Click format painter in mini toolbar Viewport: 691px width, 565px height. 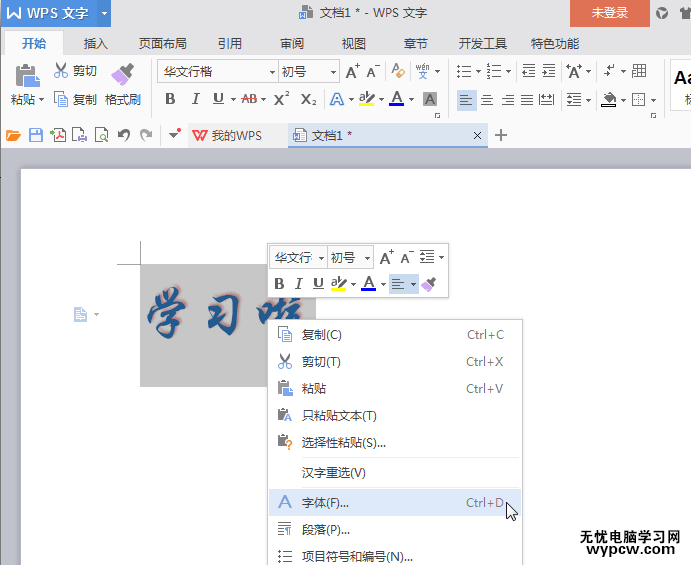click(x=428, y=284)
